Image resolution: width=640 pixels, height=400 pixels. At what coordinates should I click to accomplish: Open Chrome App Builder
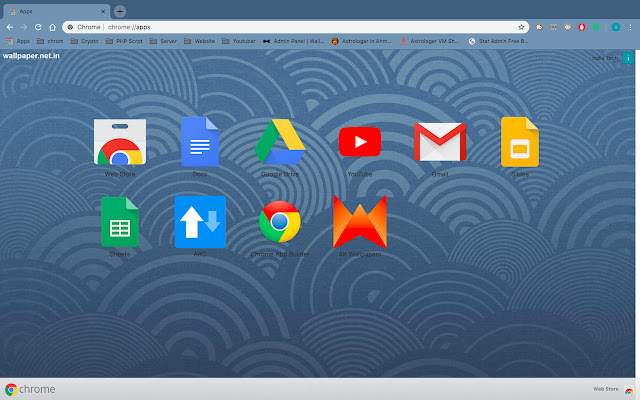280,222
